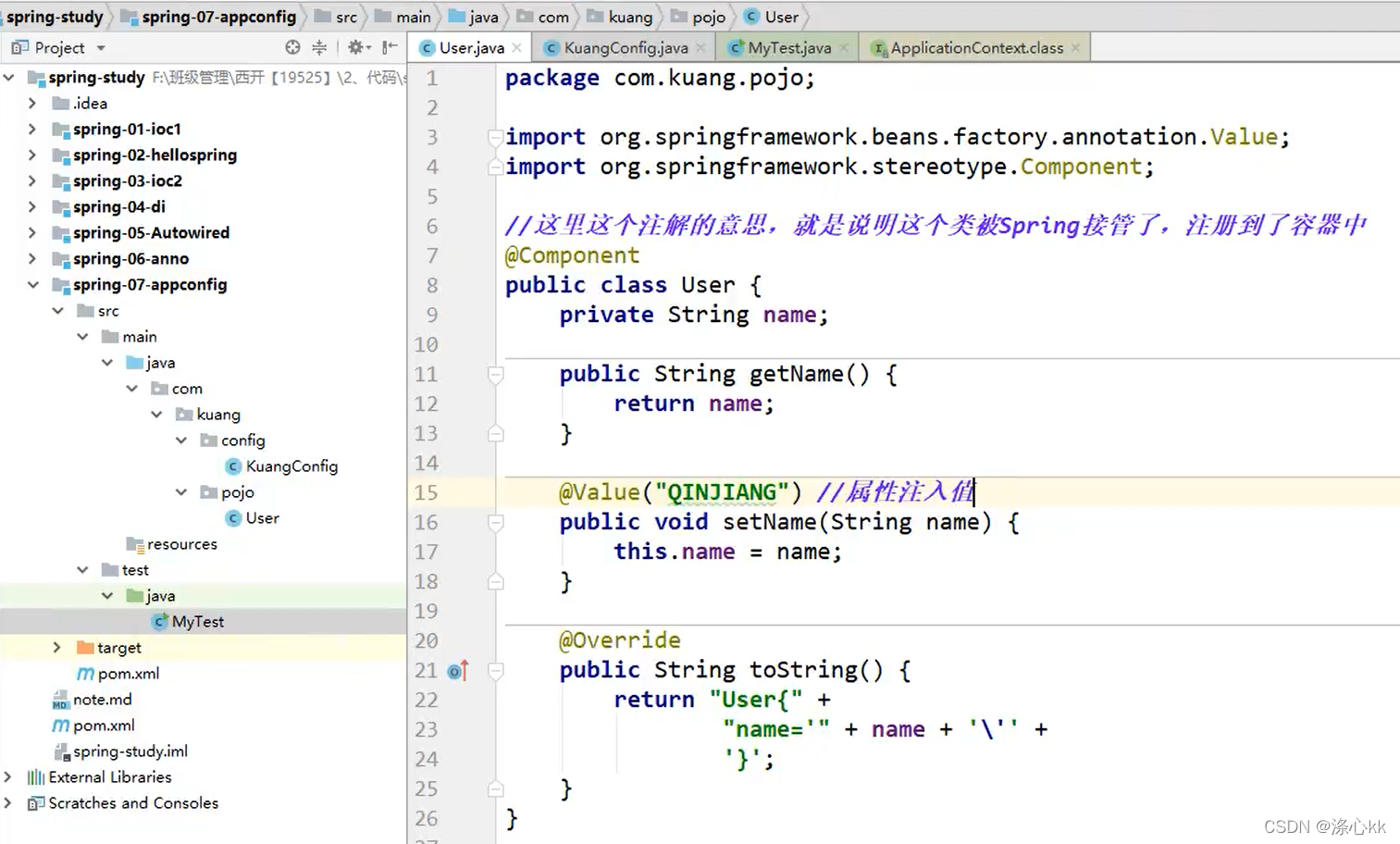
Task: Select note.md file
Action: pyautogui.click(x=93, y=700)
